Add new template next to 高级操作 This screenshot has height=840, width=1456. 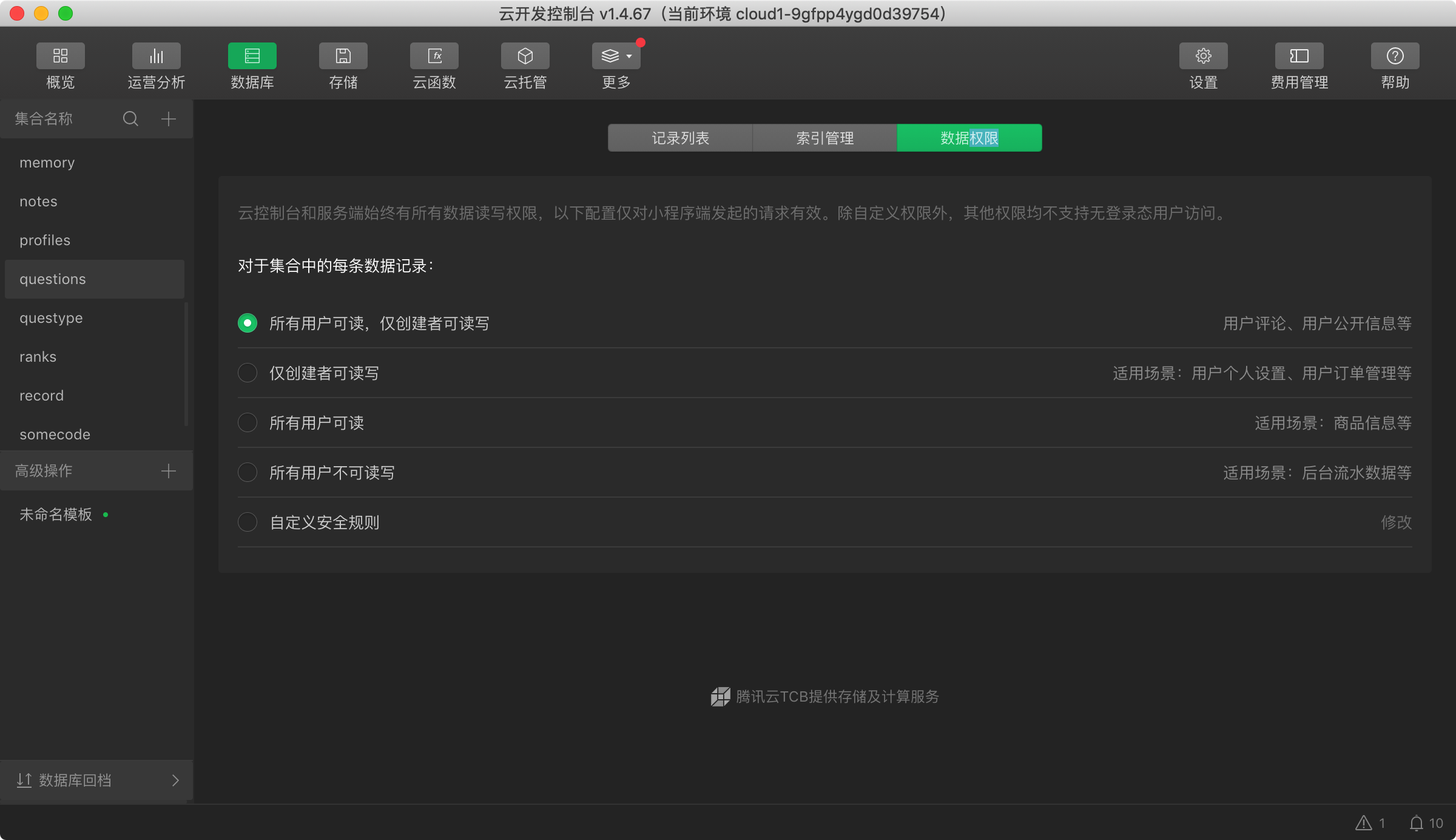[x=169, y=471]
